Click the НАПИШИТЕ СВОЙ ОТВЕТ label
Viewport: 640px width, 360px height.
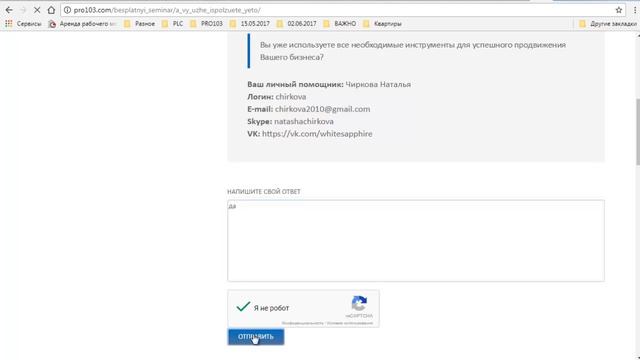click(264, 191)
